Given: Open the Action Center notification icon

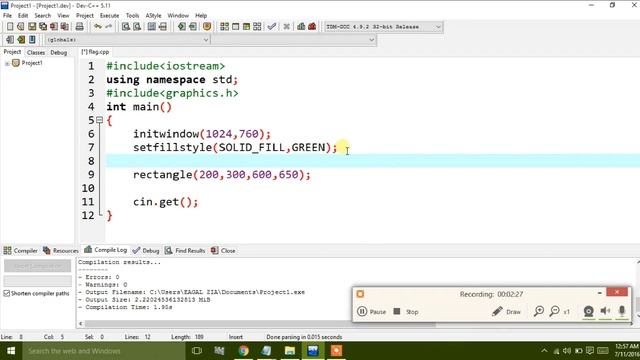Looking at the screenshot, I should point(590,351).
